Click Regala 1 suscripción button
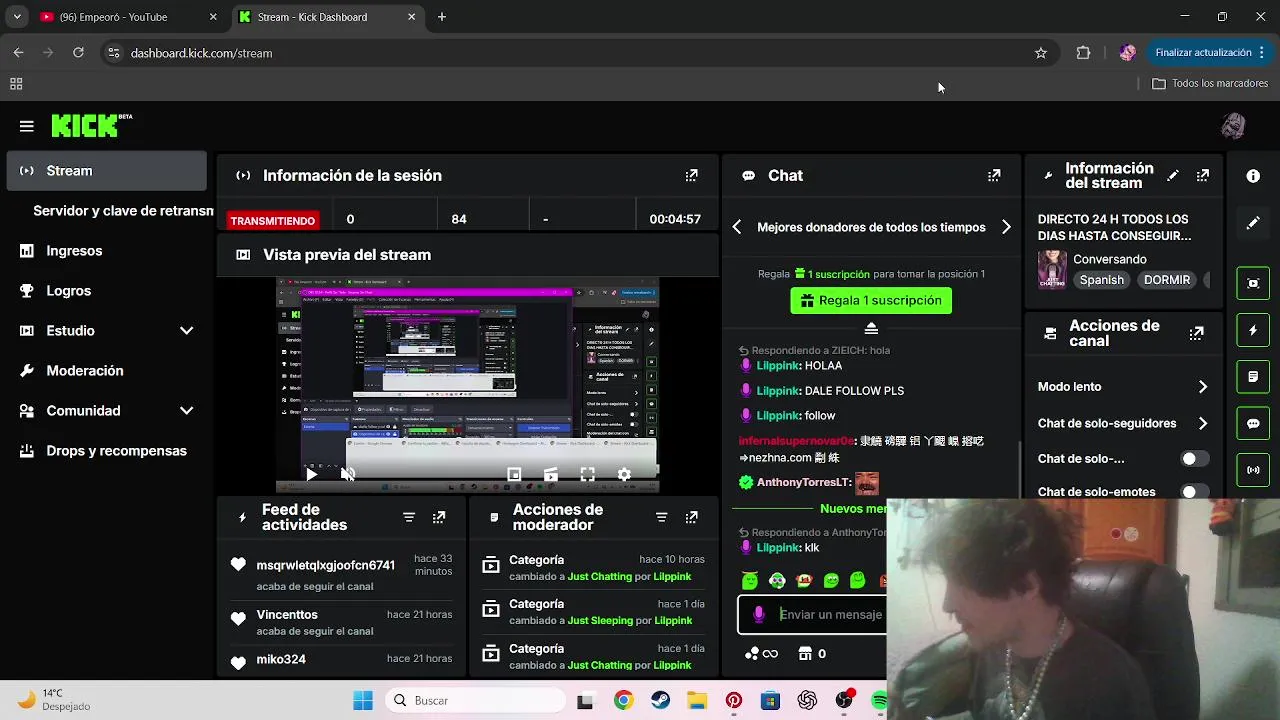The width and height of the screenshot is (1280, 720). 871,300
